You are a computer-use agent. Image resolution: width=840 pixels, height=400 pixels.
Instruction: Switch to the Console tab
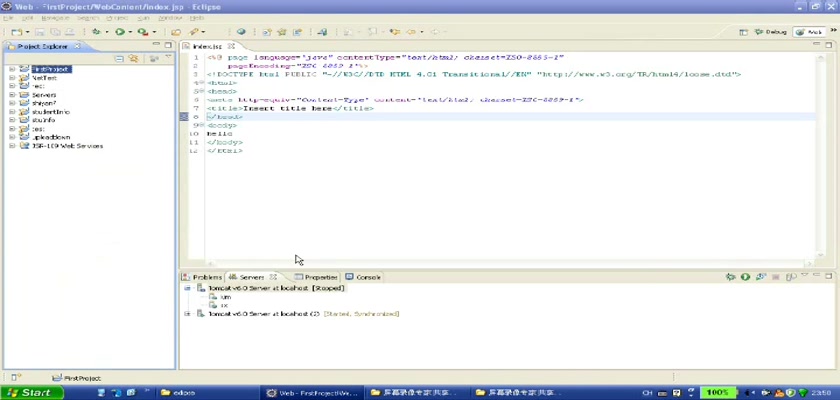367,276
